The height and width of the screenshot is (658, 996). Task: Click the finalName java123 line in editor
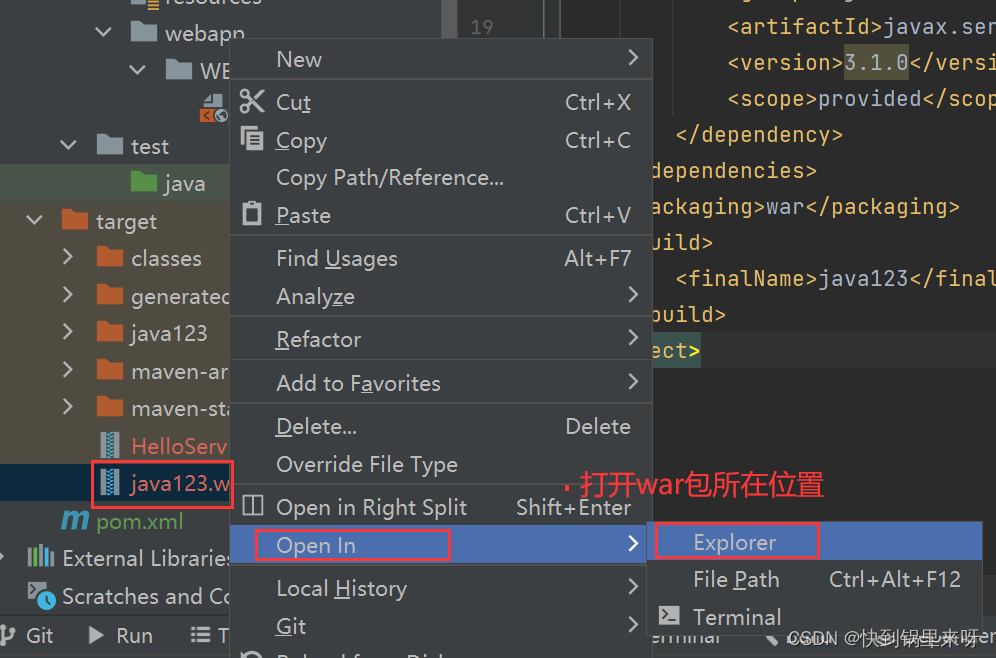coord(835,278)
